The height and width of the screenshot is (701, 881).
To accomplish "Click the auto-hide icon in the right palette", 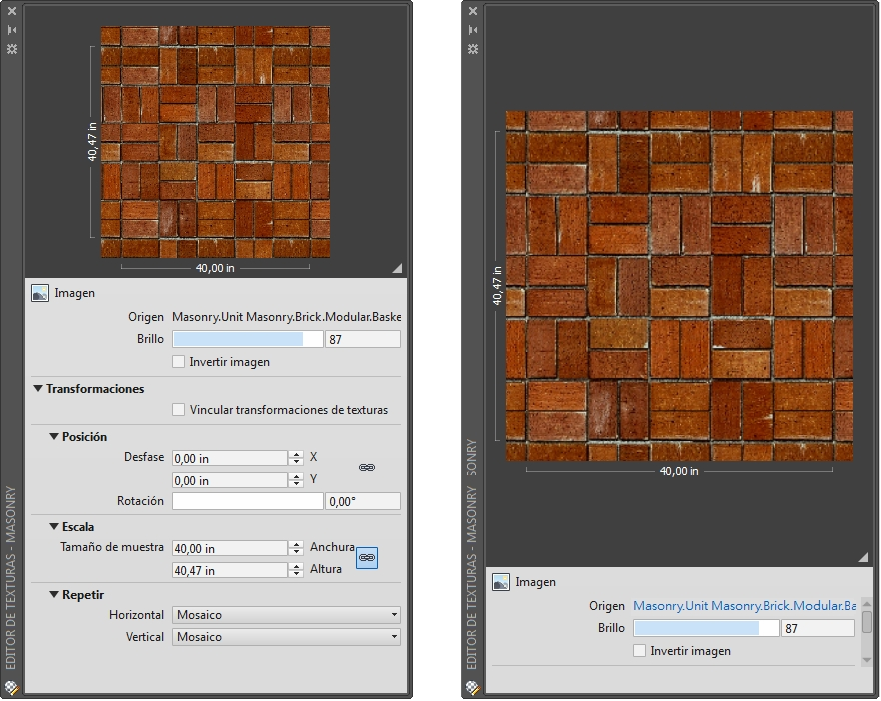I will [473, 30].
